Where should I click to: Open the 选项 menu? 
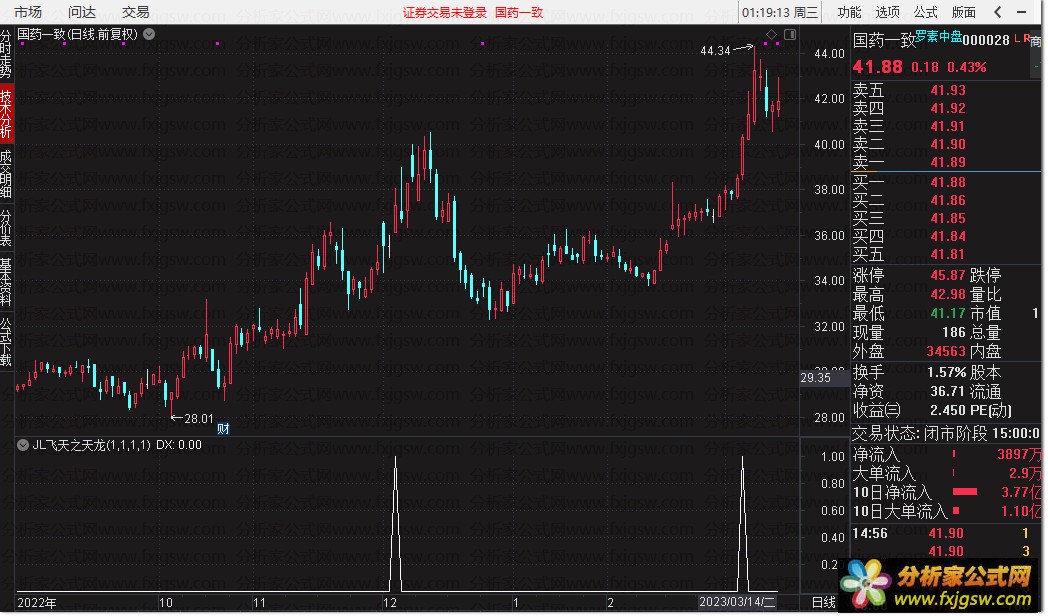887,12
